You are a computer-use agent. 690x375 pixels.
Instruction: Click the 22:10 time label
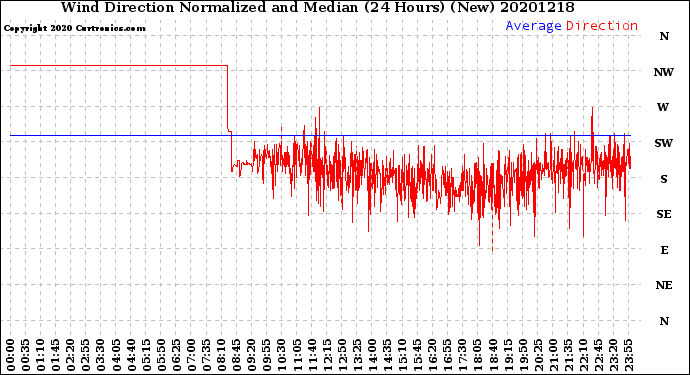pos(583,356)
